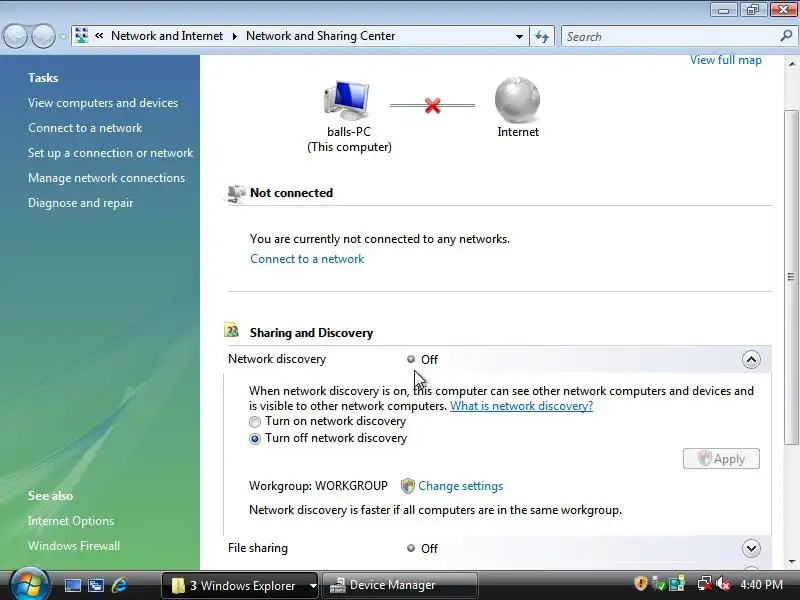Open View computers and devices task

103,103
